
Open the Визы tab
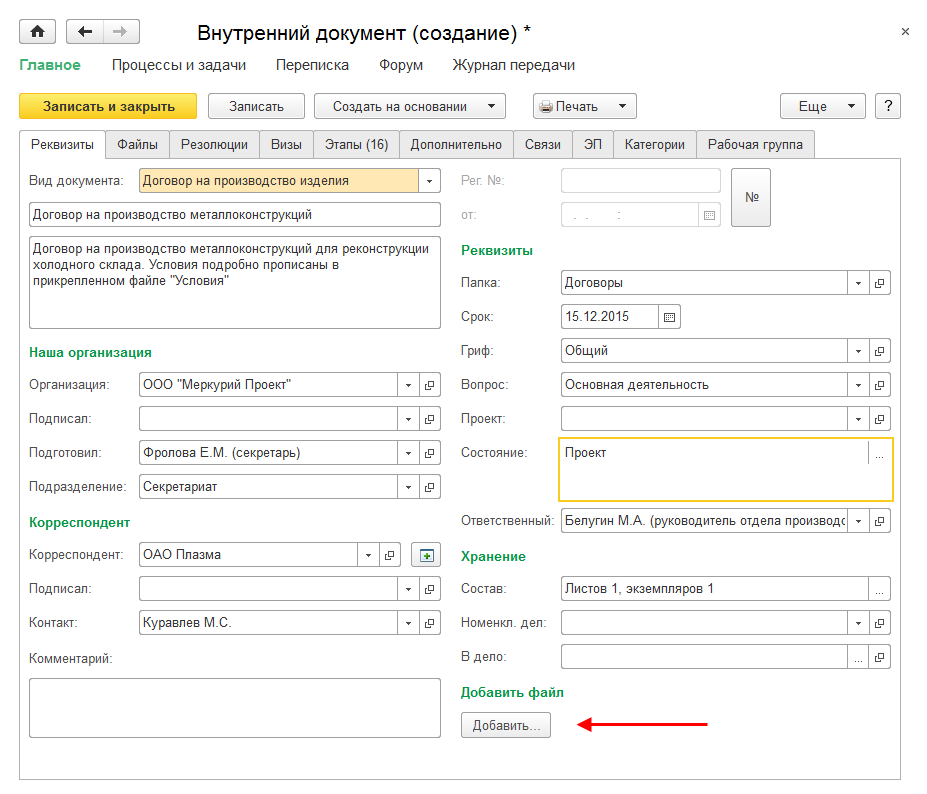[286, 144]
